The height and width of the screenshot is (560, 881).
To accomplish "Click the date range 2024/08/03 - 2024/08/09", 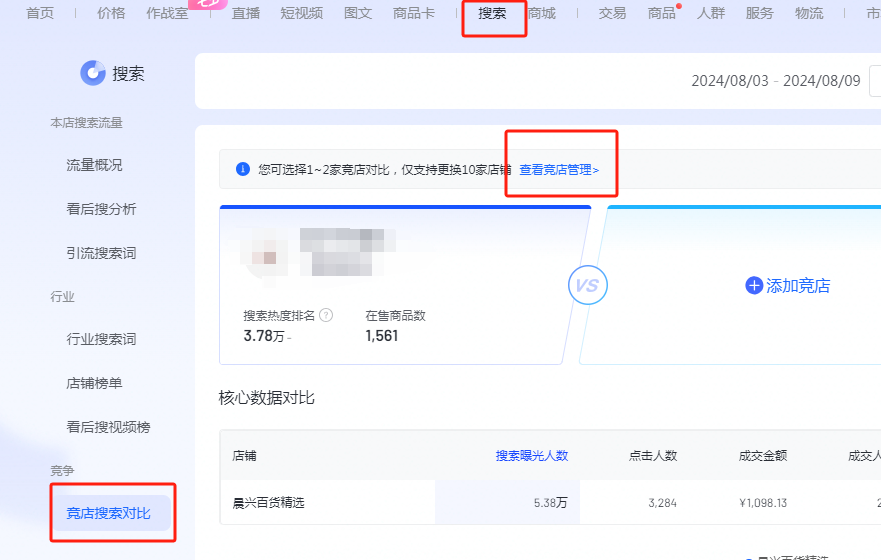I will 776,81.
